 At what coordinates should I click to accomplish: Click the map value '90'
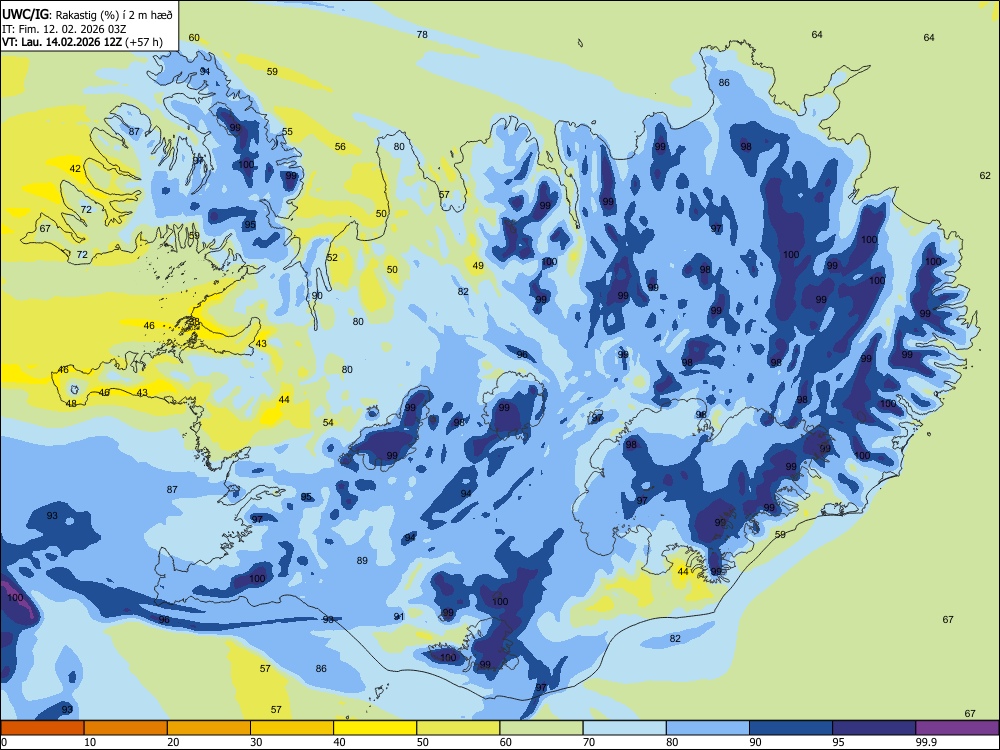coord(317,296)
